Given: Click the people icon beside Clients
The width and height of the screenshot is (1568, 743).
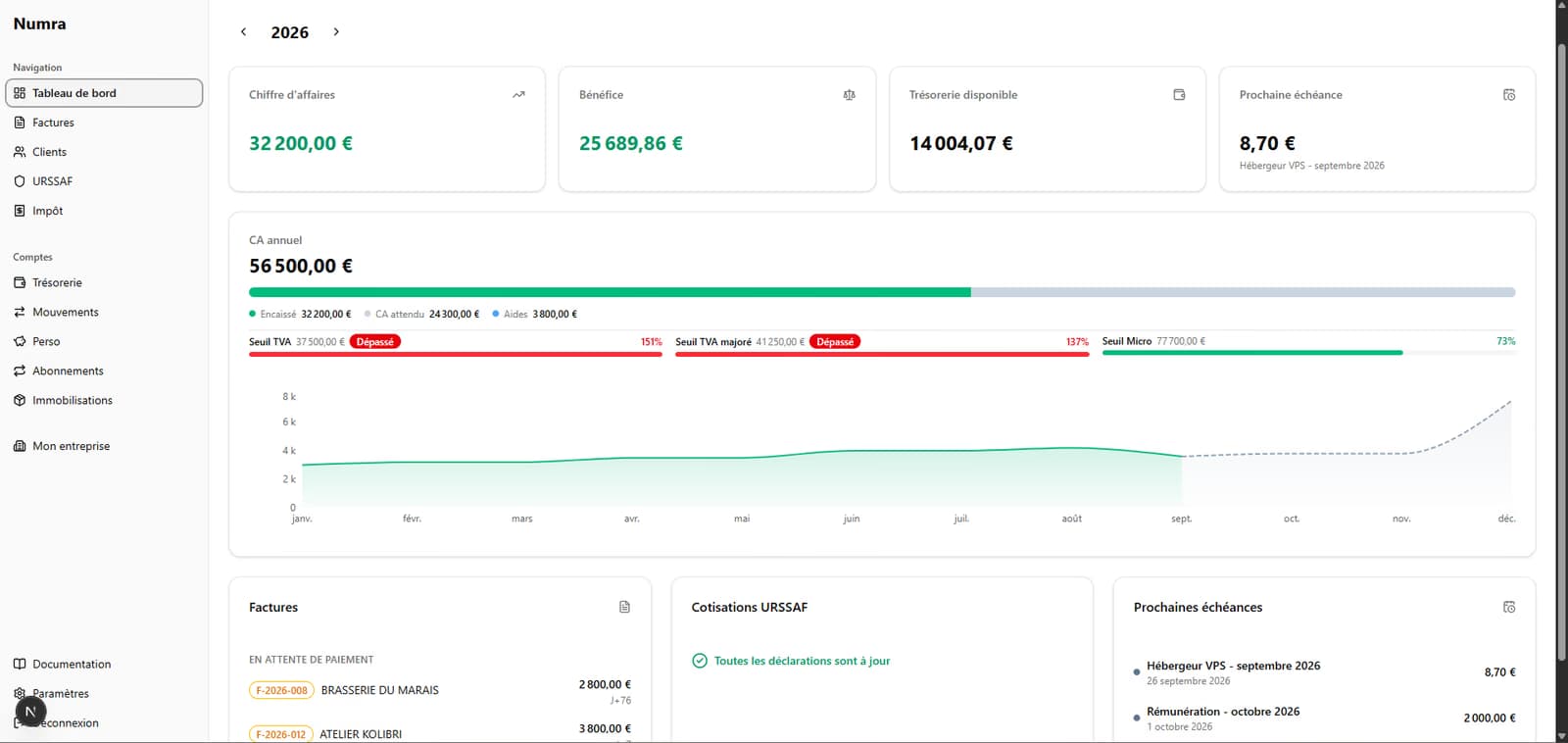Looking at the screenshot, I should click(x=20, y=152).
